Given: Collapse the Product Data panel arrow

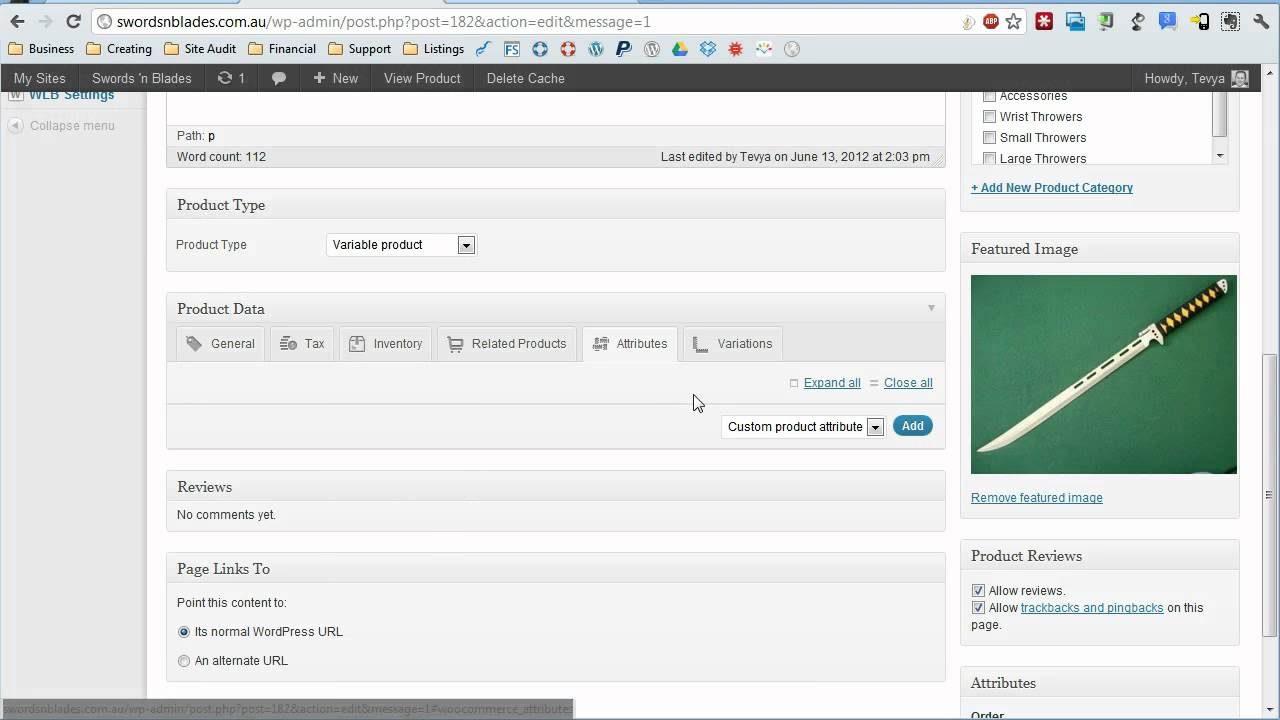Looking at the screenshot, I should (x=931, y=308).
